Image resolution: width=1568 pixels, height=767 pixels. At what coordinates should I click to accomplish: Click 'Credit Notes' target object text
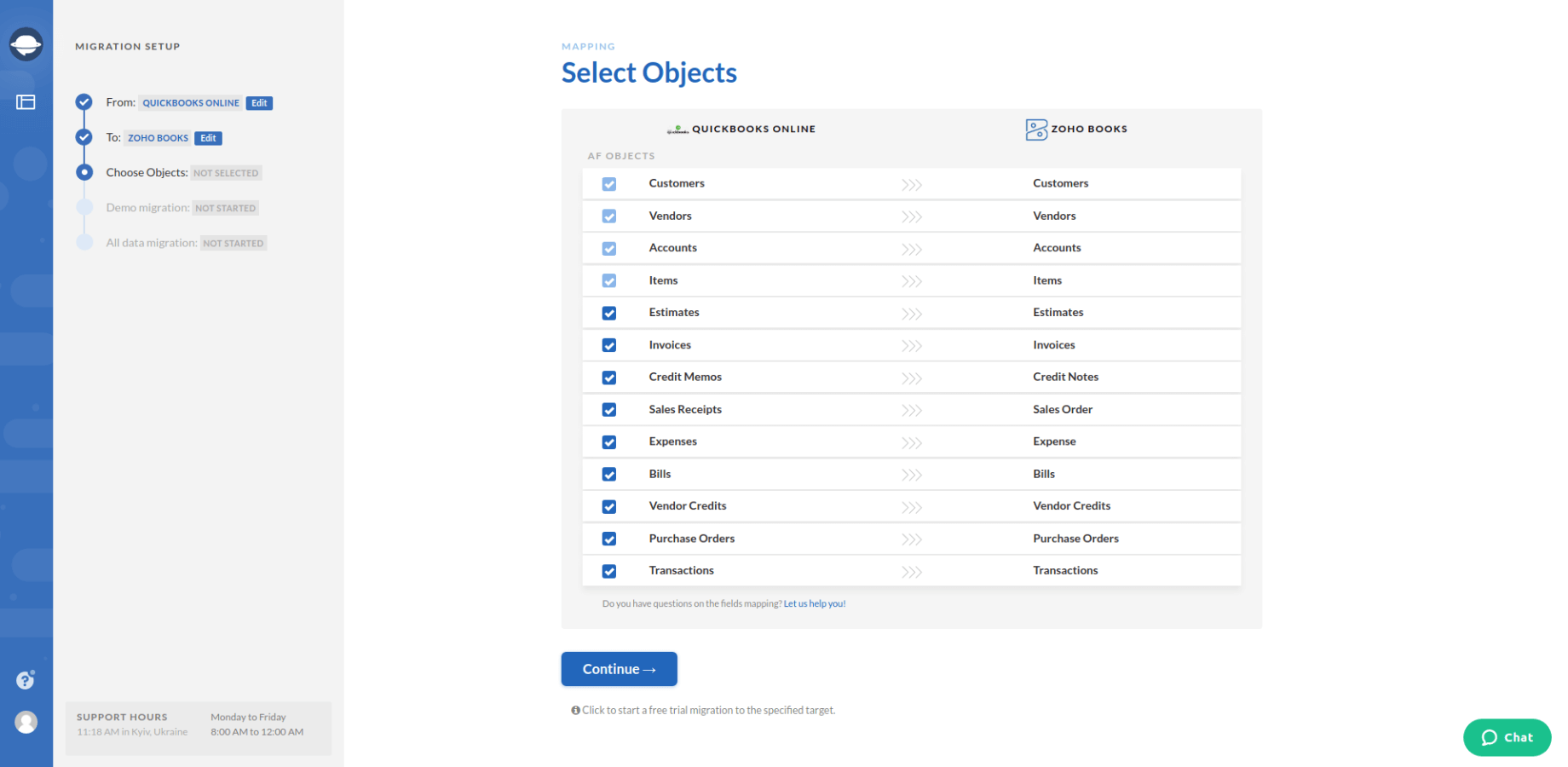pyautogui.click(x=1065, y=377)
